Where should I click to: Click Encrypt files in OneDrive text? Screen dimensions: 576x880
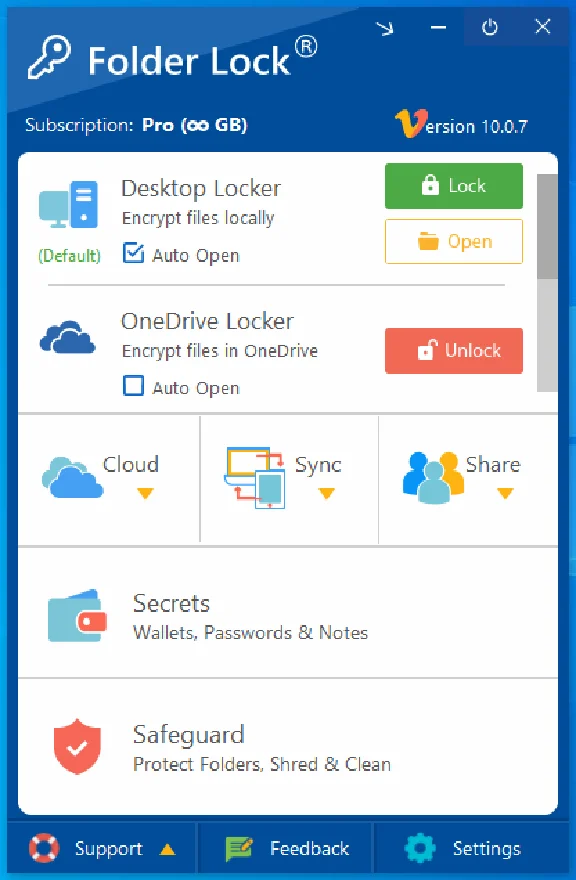[220, 351]
